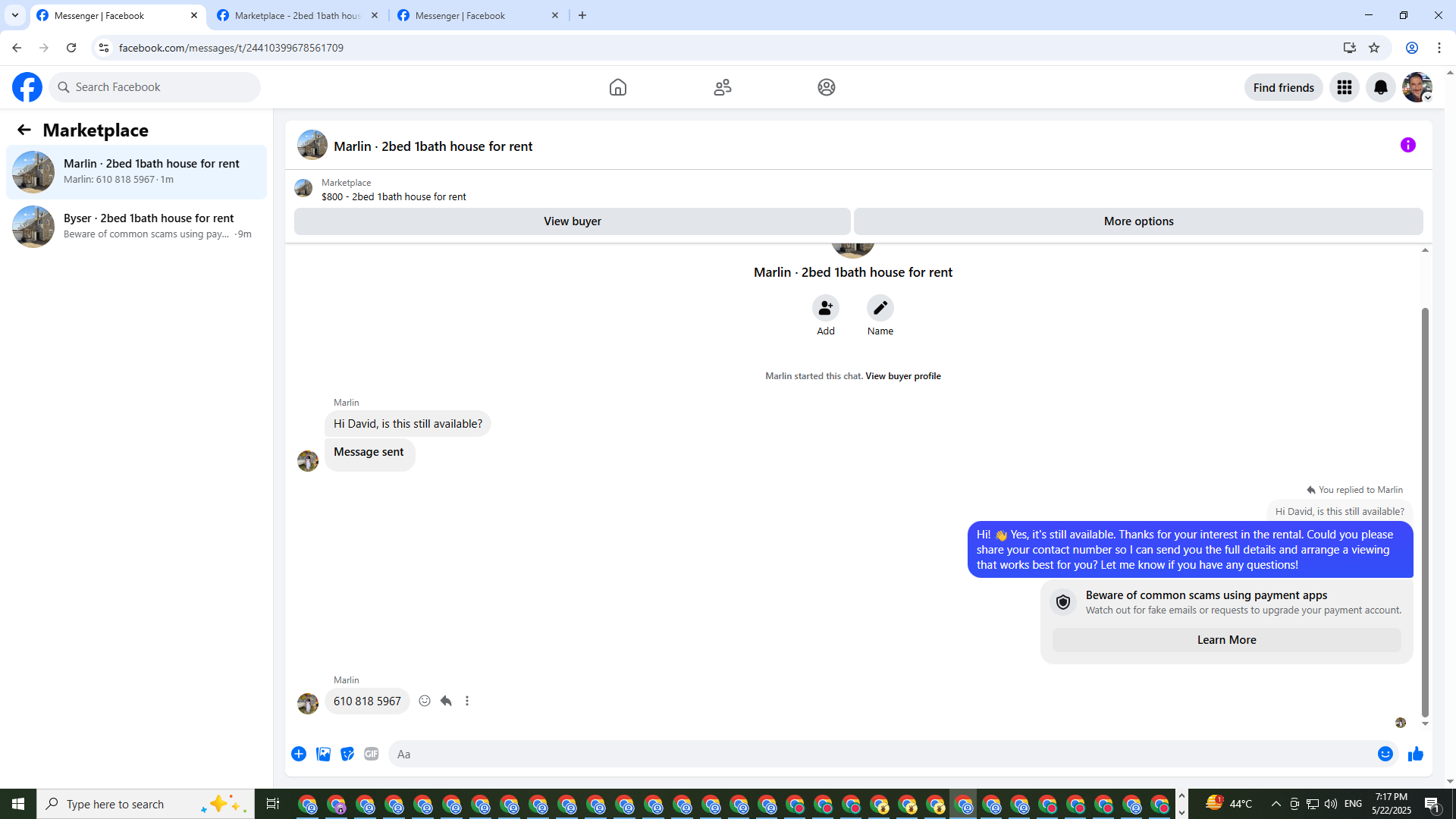Screen dimensions: 1456x819
Task: Show hidden system tray icons
Action: click(x=1276, y=804)
